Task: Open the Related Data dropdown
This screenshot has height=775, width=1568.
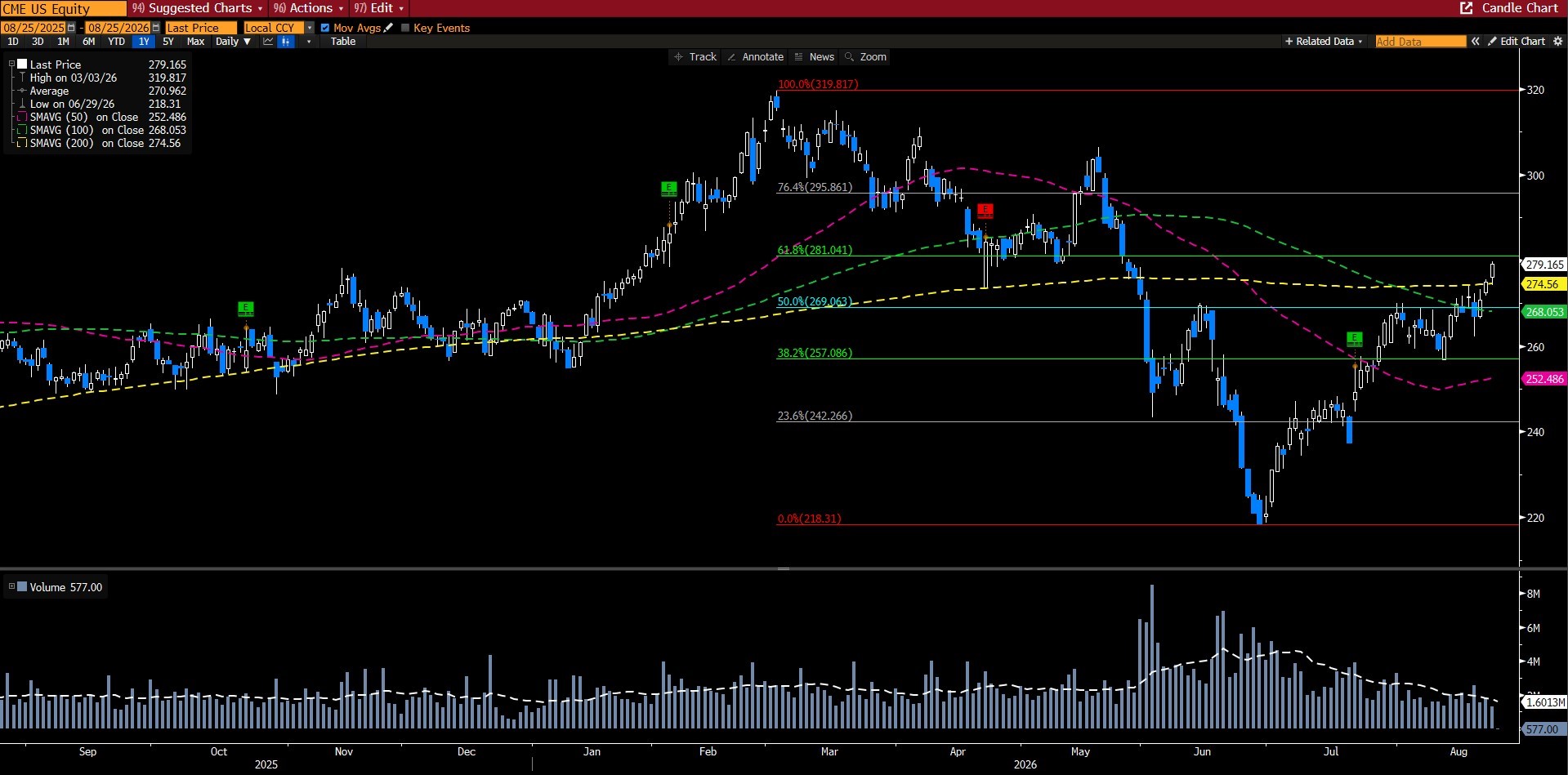Action: 1324,42
